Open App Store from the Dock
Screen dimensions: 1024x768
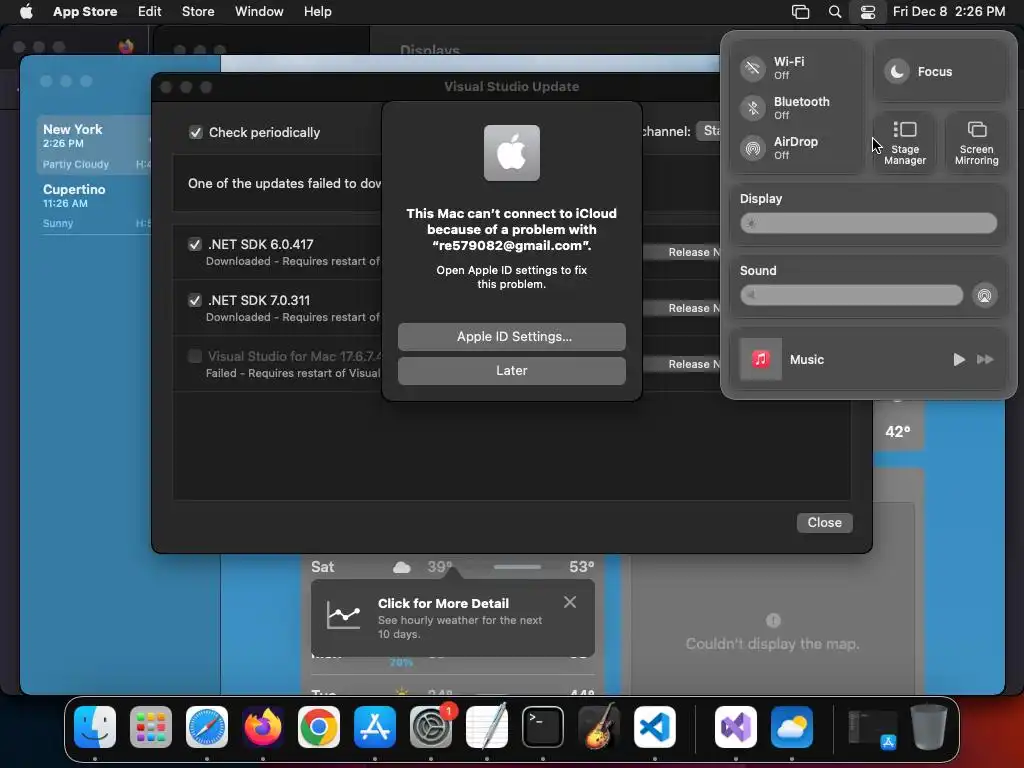[x=375, y=727]
